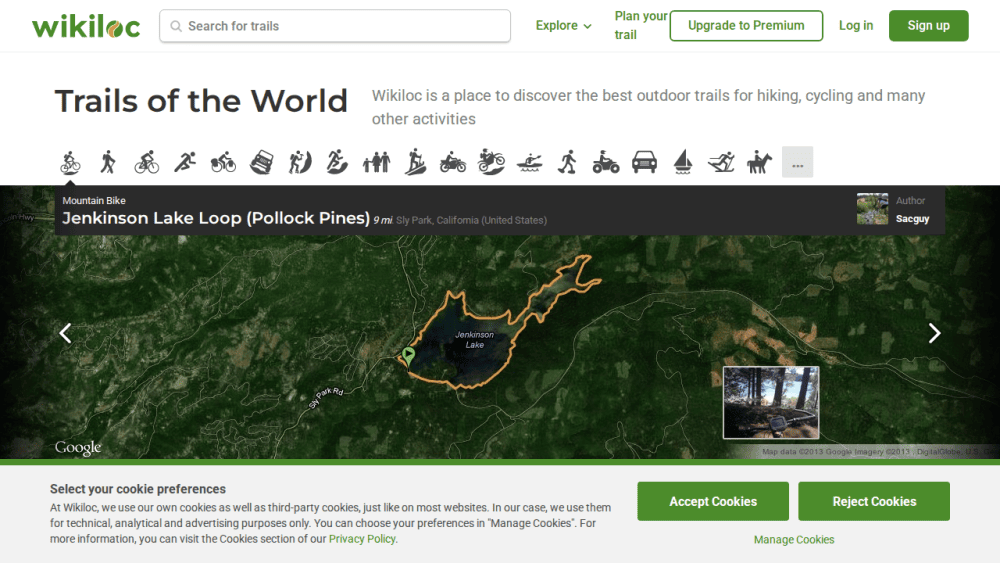Image resolution: width=1000 pixels, height=563 pixels.
Task: Select the 4x4 off-road jeep icon
Action: pos(261,162)
